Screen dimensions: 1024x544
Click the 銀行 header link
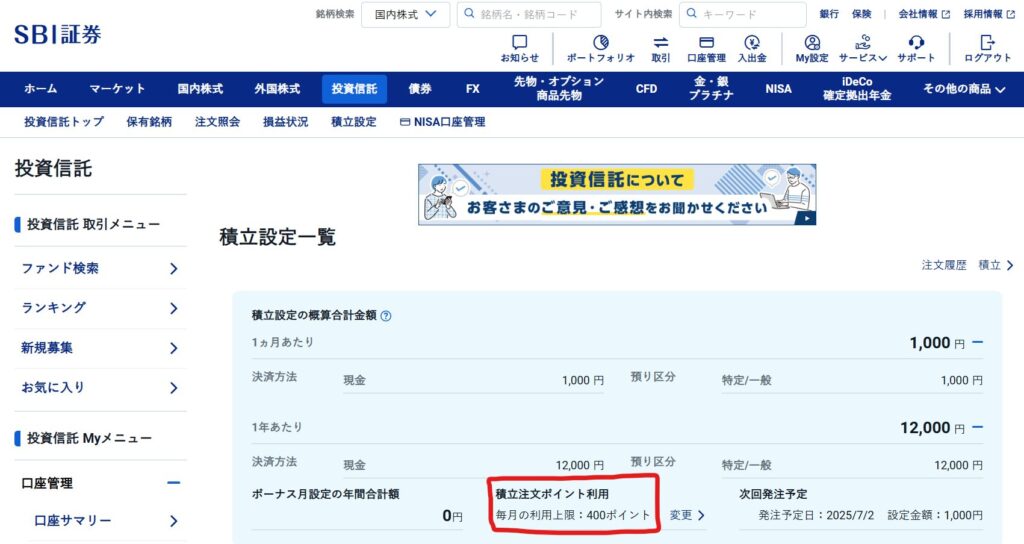(x=829, y=14)
